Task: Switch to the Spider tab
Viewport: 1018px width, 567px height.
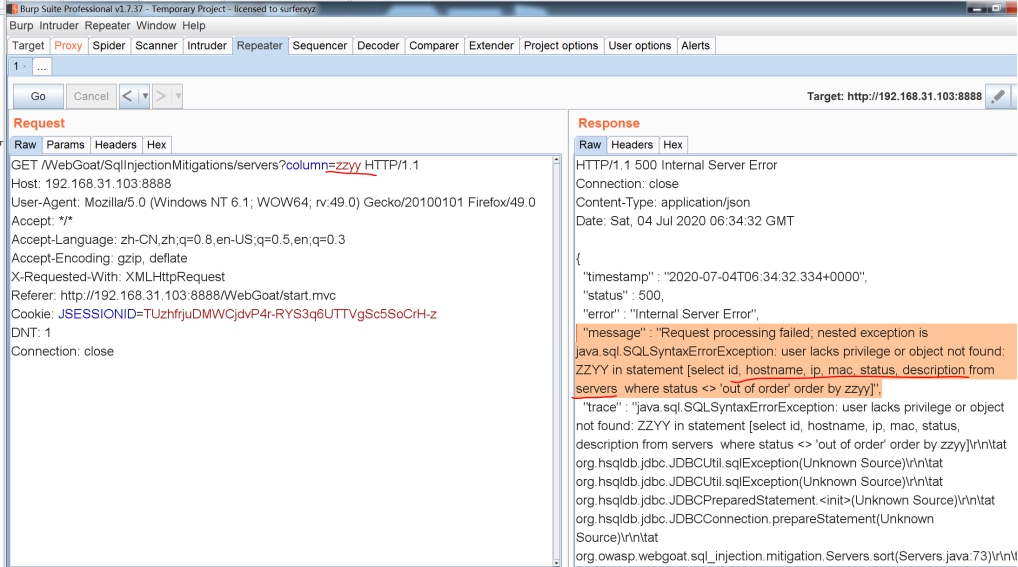Action: click(108, 45)
